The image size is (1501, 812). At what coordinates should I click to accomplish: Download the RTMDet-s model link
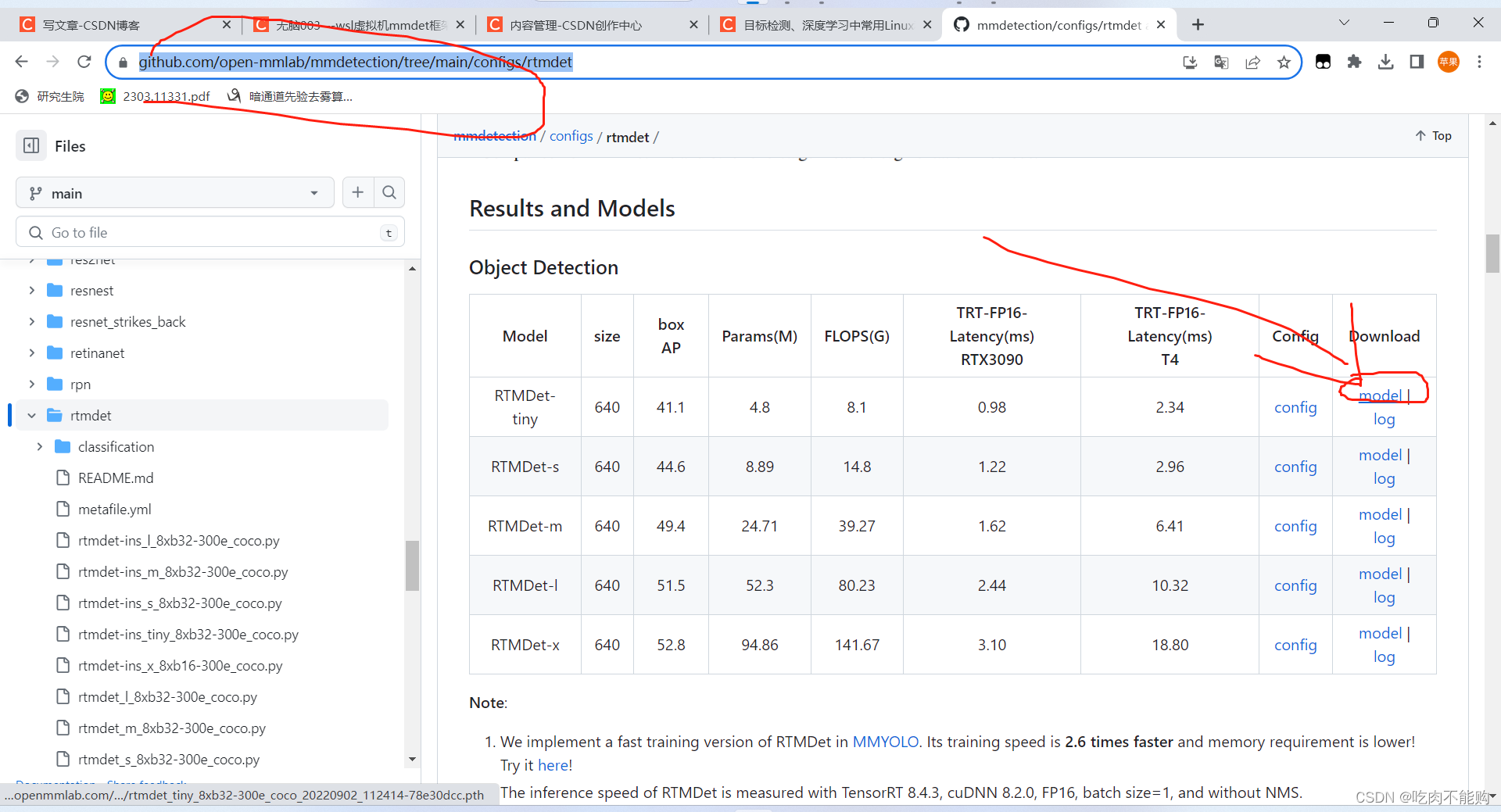1380,455
